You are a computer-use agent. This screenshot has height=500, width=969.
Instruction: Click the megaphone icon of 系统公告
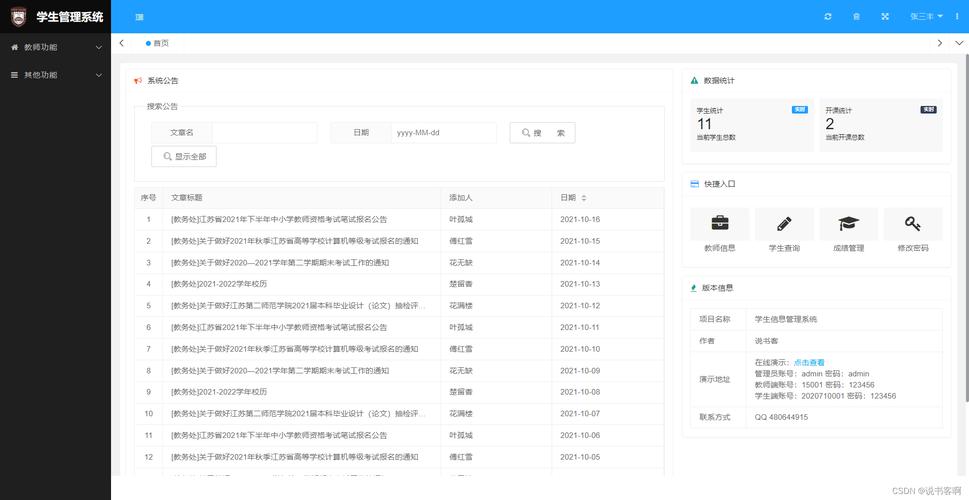(138, 80)
